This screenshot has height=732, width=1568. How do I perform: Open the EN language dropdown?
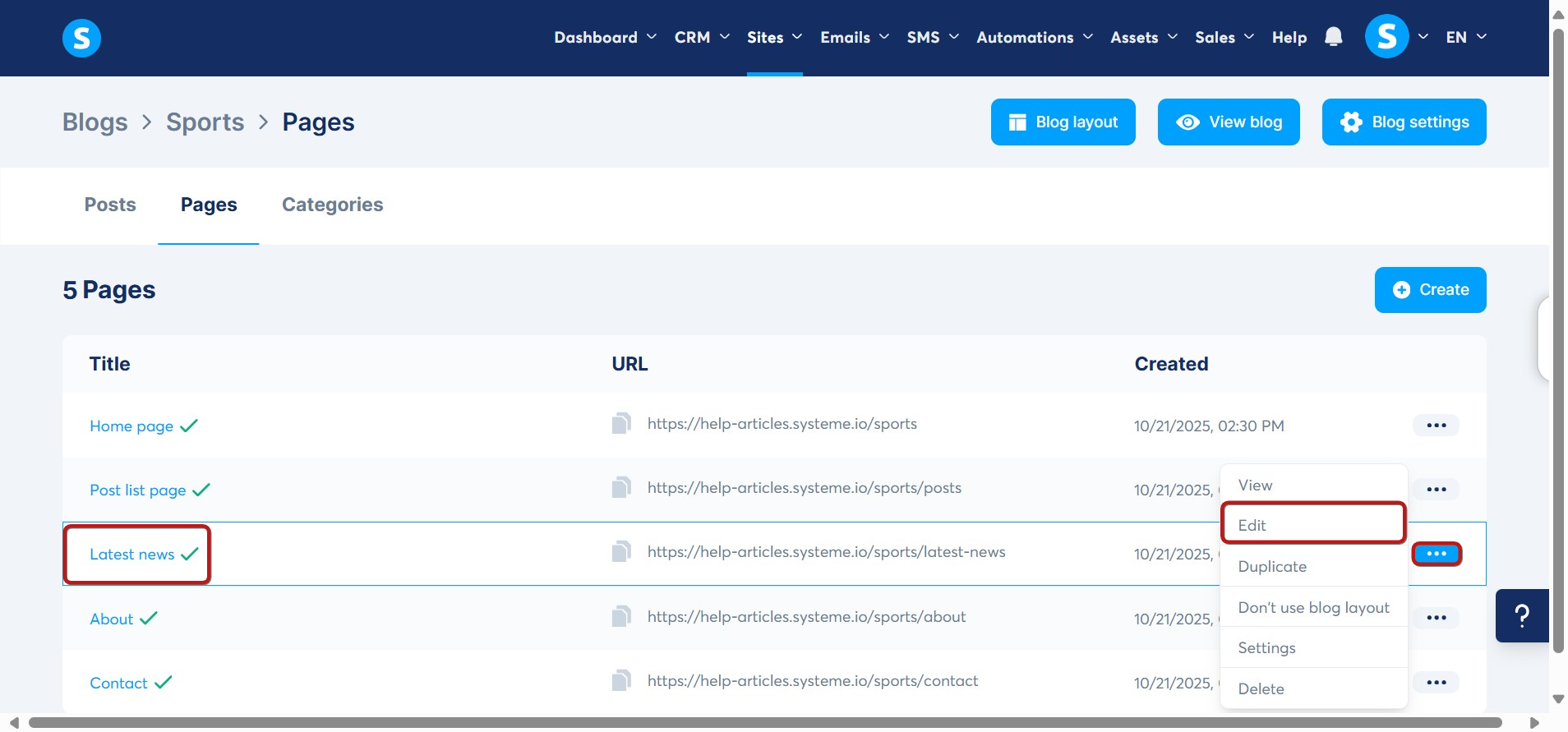[x=1466, y=37]
